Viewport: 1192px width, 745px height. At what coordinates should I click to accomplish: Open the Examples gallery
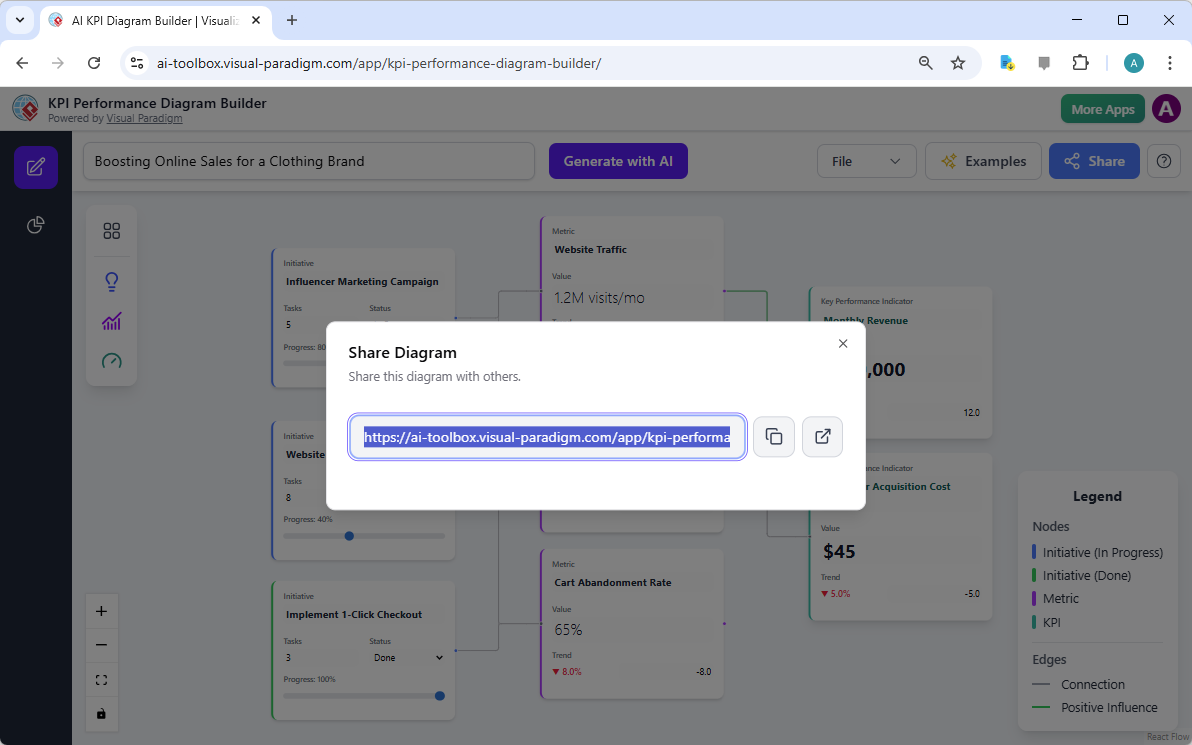coord(983,160)
